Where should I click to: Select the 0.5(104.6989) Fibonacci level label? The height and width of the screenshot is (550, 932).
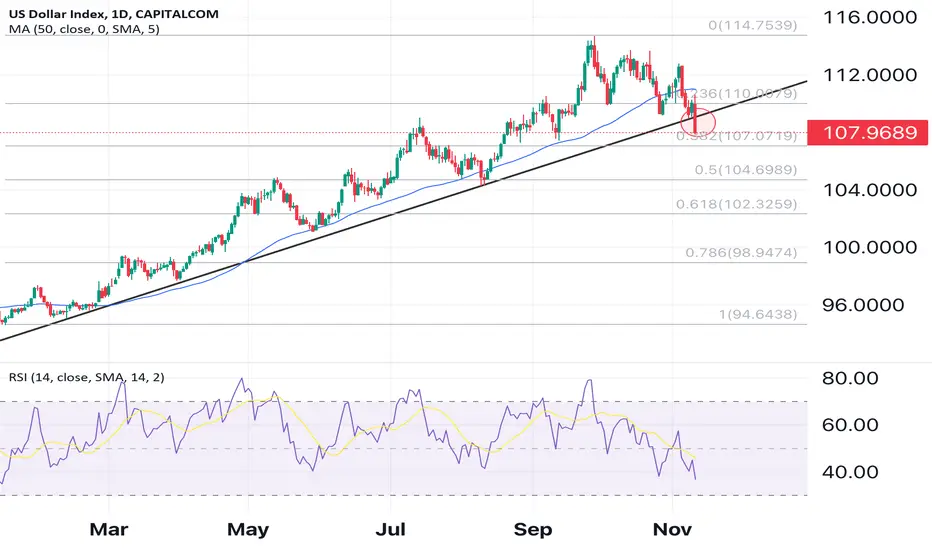click(x=746, y=170)
